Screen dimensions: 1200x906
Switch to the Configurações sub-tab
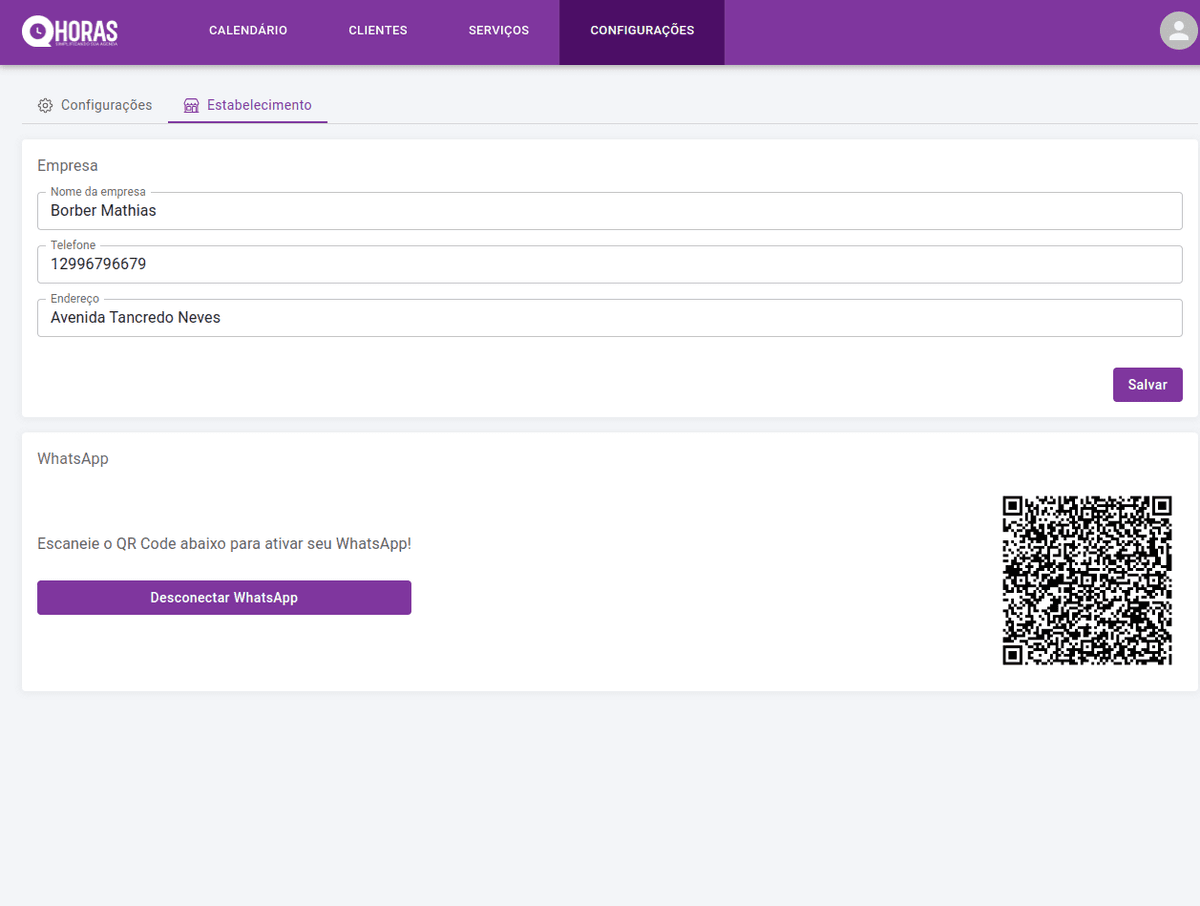95,105
